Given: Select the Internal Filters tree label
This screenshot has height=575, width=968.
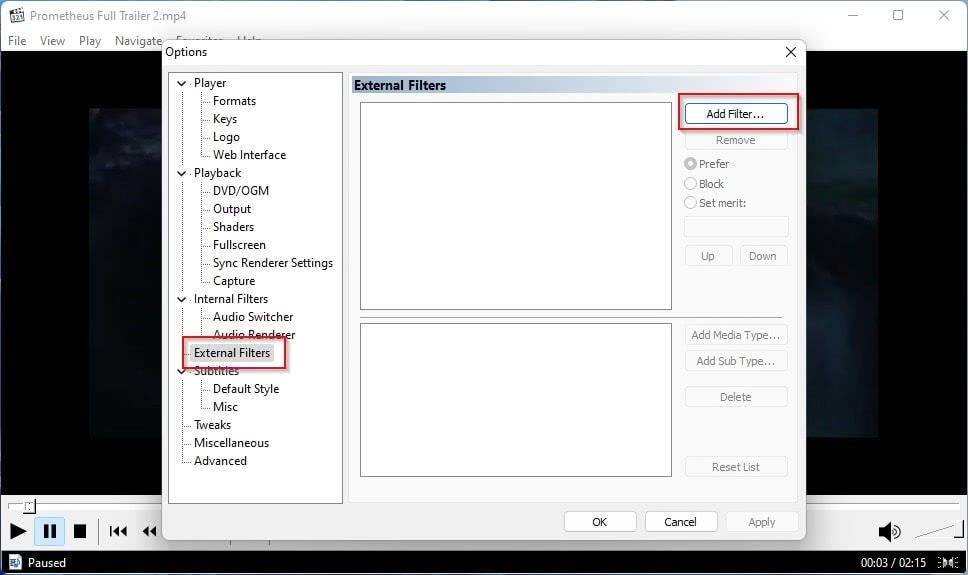Looking at the screenshot, I should point(231,299).
